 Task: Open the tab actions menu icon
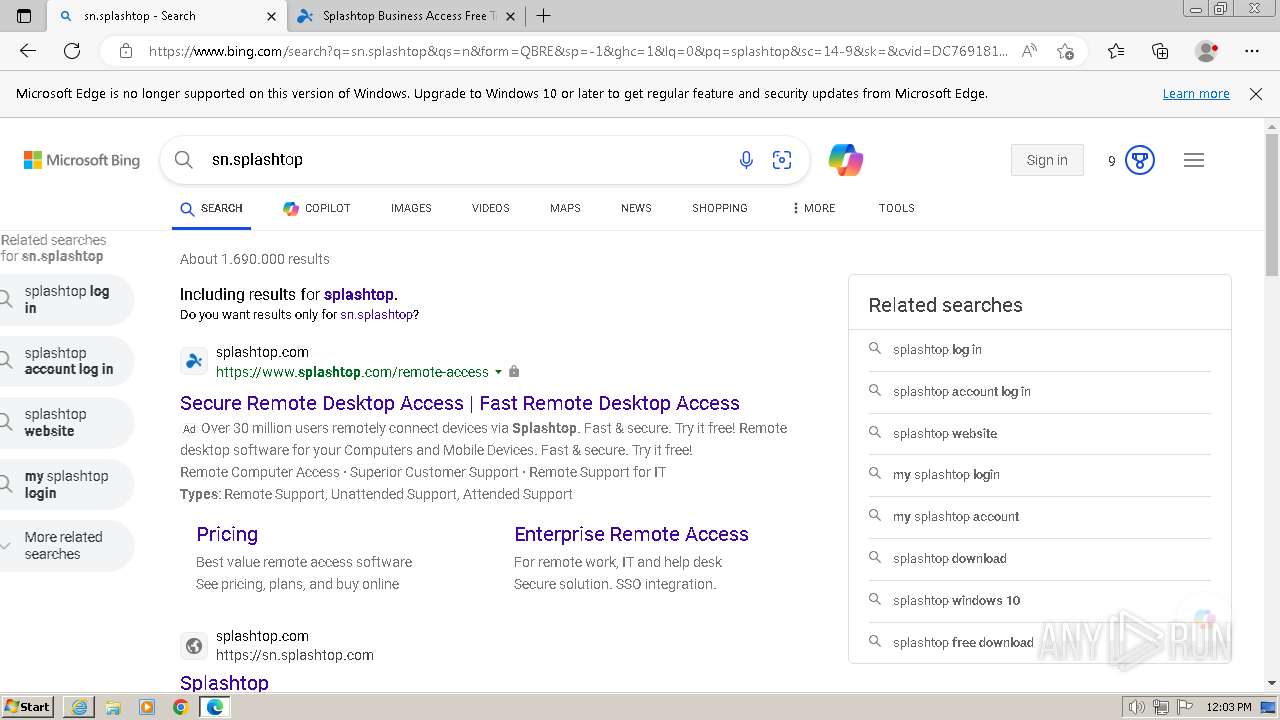click(x=24, y=16)
